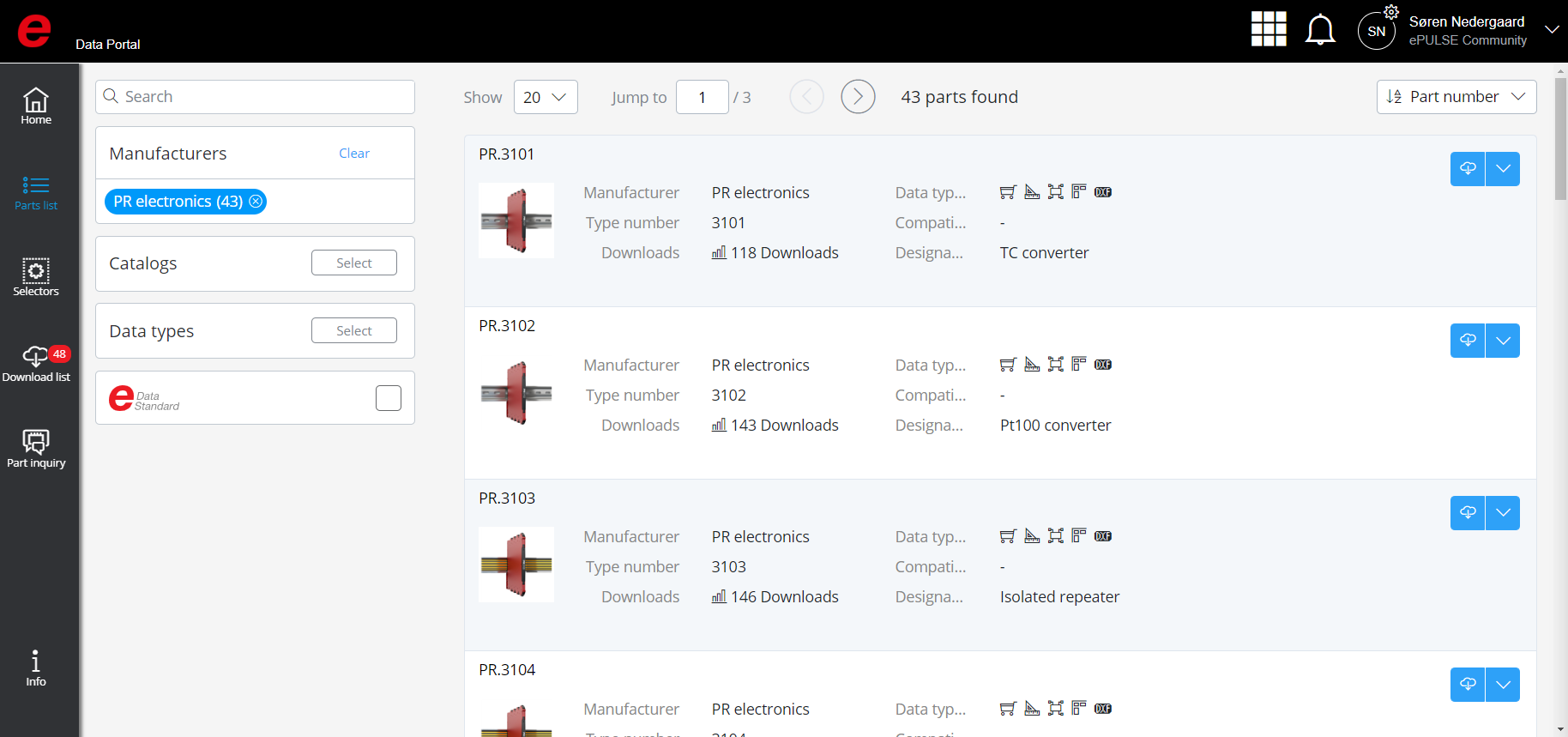Viewport: 1568px width, 737px height.
Task: Open the Part number sort dropdown
Action: (1456, 97)
